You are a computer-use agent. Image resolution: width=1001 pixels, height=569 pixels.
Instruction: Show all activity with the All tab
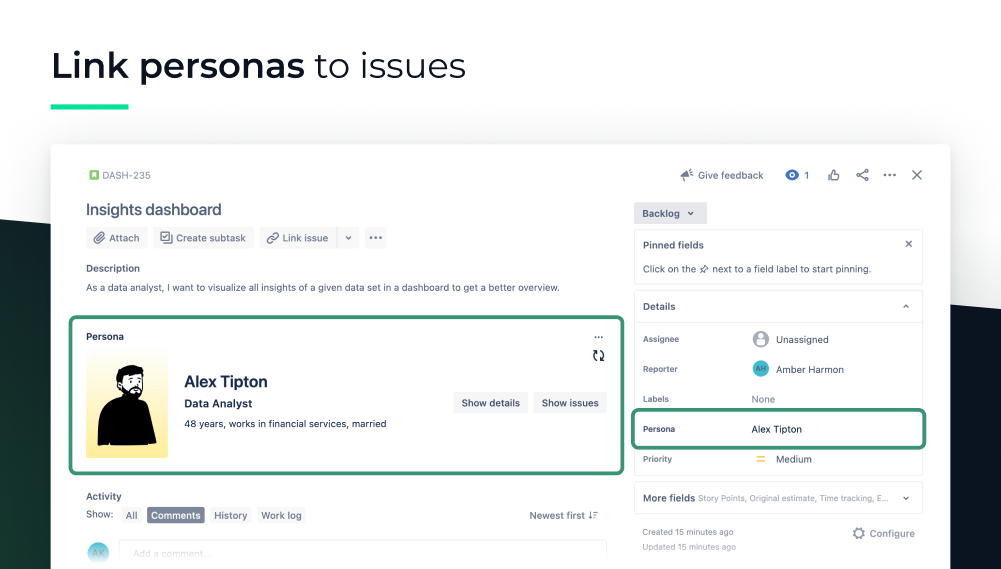point(131,516)
